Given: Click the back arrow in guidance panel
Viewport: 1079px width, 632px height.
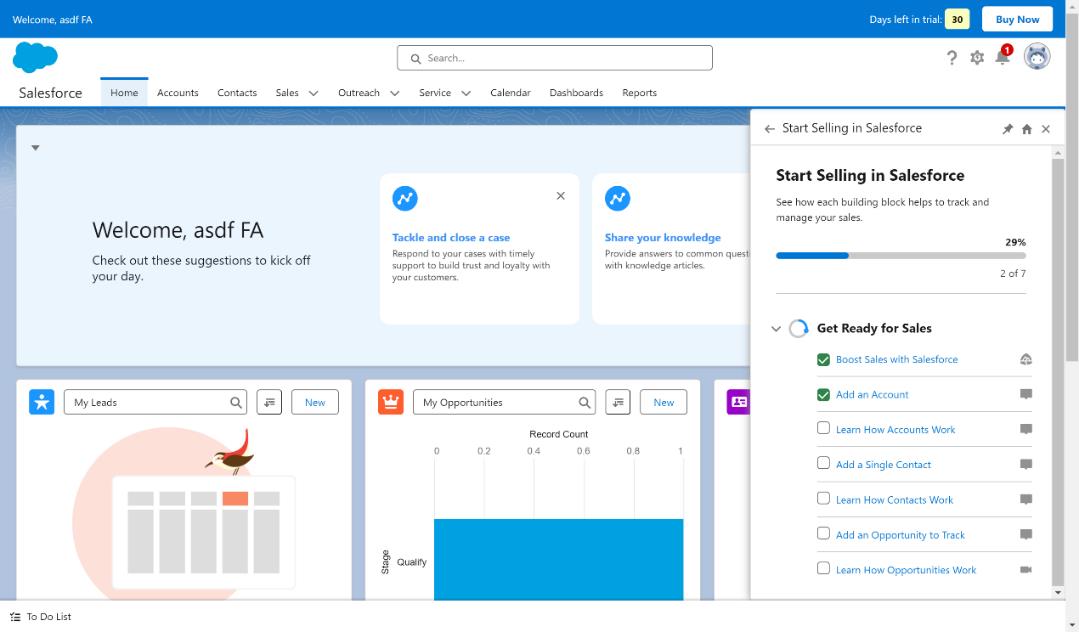Looking at the screenshot, I should pos(768,129).
